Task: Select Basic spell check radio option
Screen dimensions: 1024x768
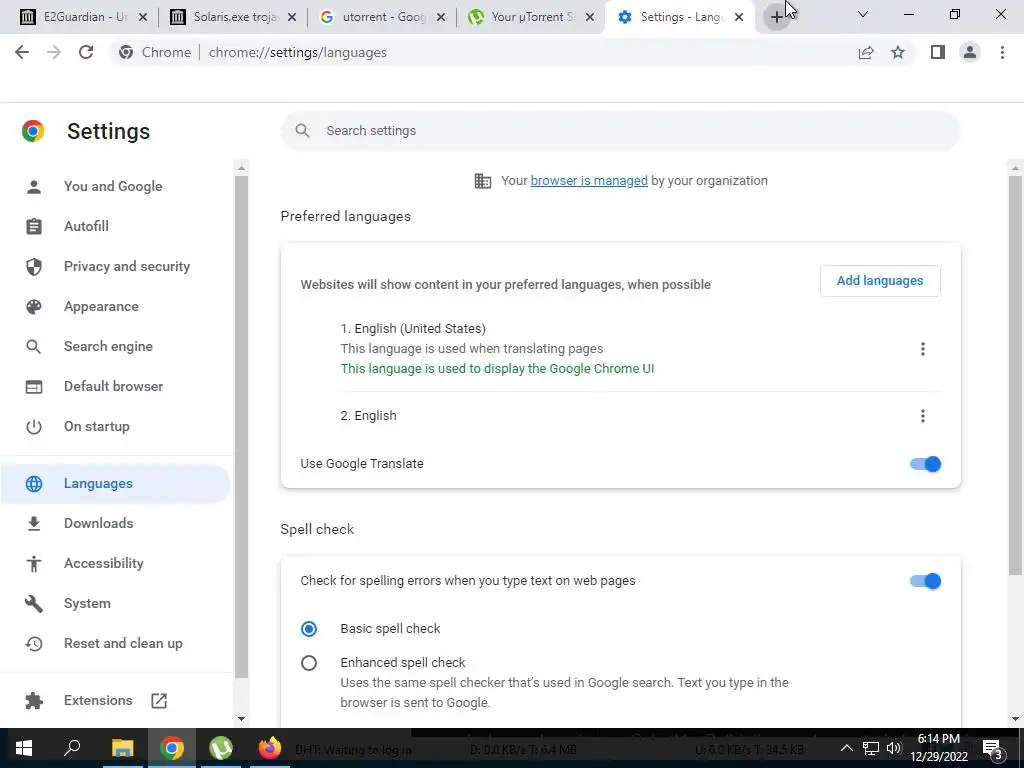Action: [309, 629]
